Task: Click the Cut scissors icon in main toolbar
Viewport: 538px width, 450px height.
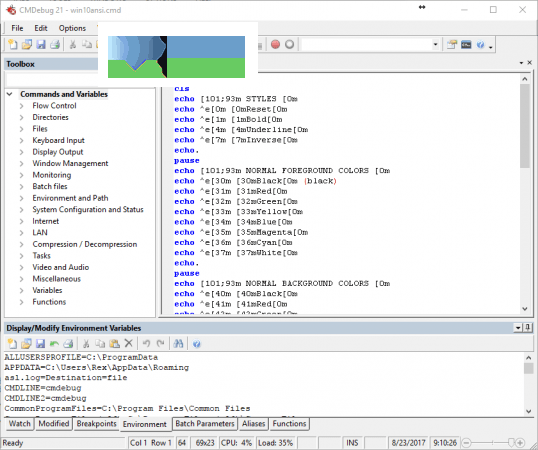Action: coord(73,45)
